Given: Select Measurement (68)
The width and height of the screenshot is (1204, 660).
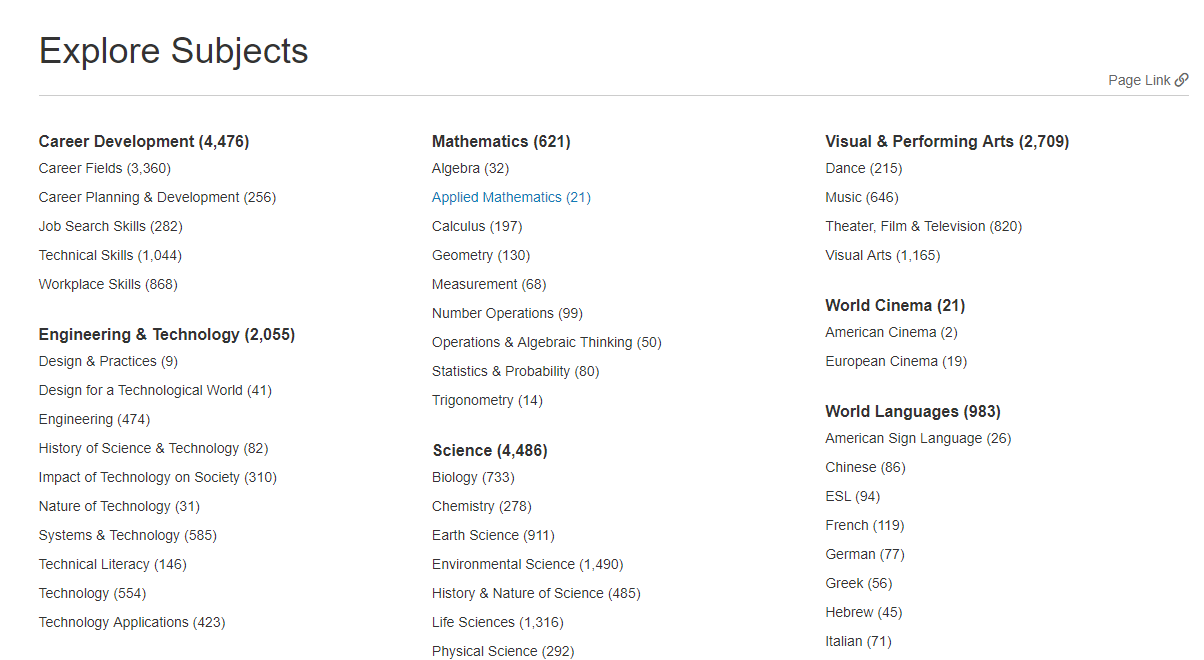Looking at the screenshot, I should (x=489, y=284).
